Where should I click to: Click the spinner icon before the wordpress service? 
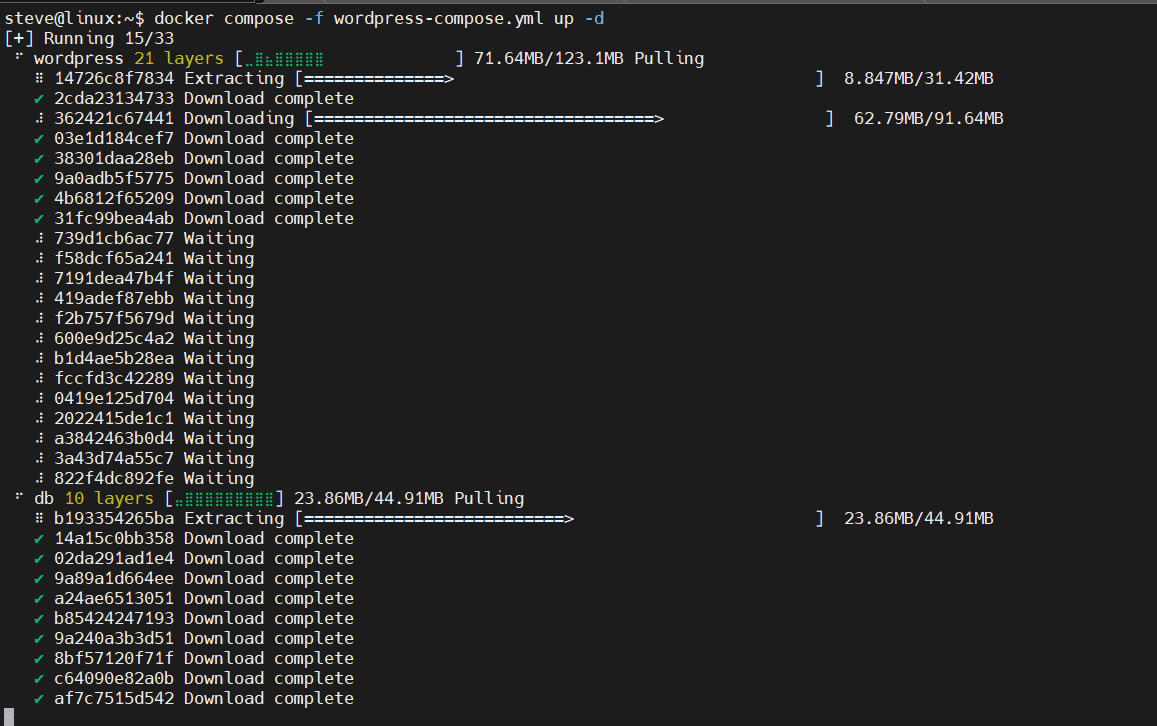coord(19,58)
